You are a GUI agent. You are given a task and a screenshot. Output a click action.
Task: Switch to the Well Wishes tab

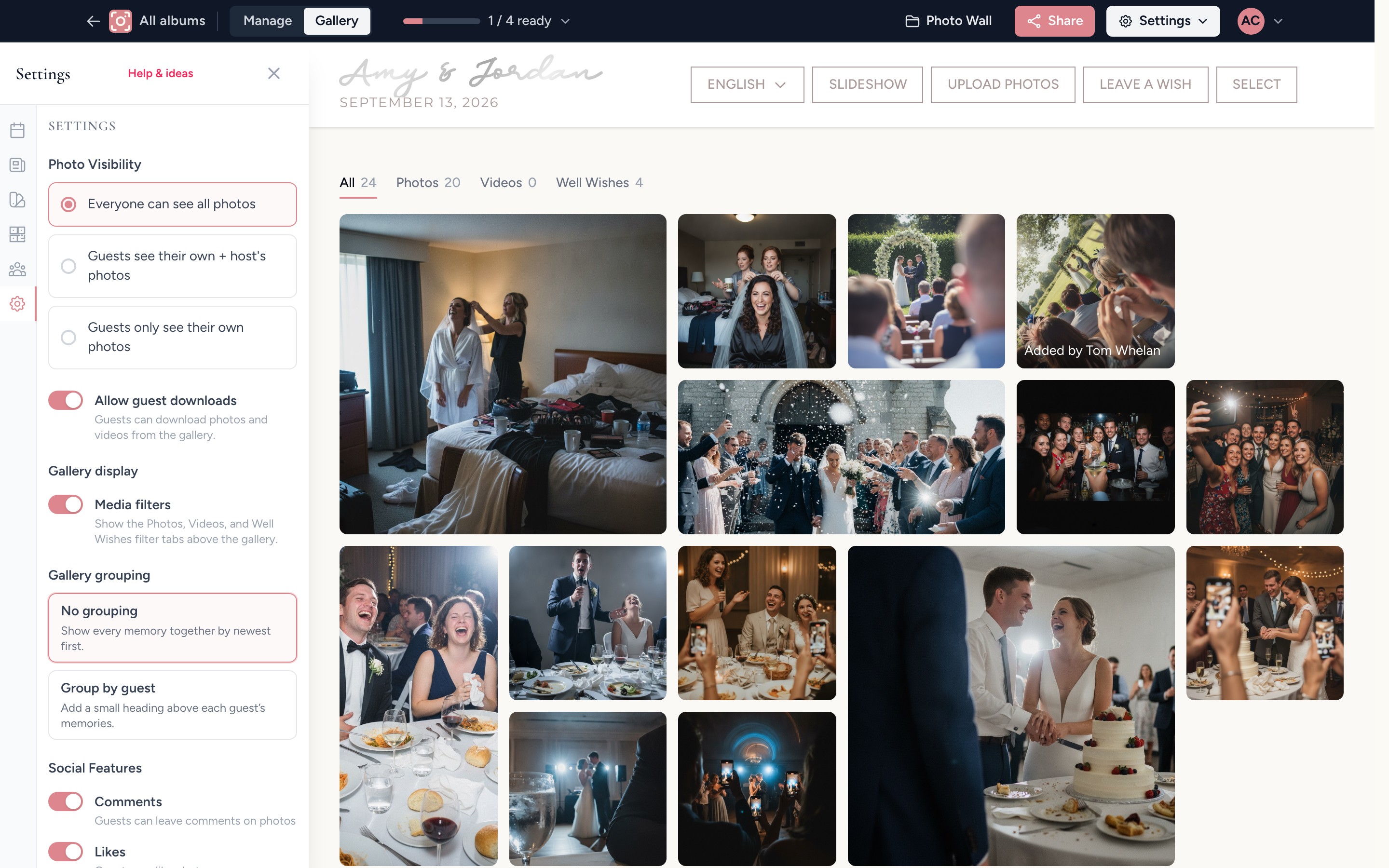tap(599, 183)
